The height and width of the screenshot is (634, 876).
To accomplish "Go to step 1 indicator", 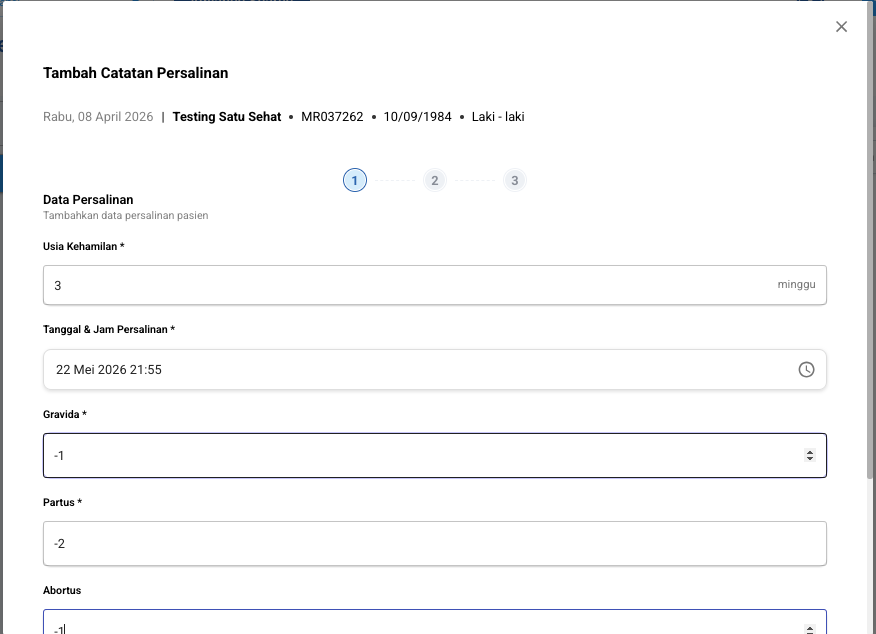I will tap(354, 180).
